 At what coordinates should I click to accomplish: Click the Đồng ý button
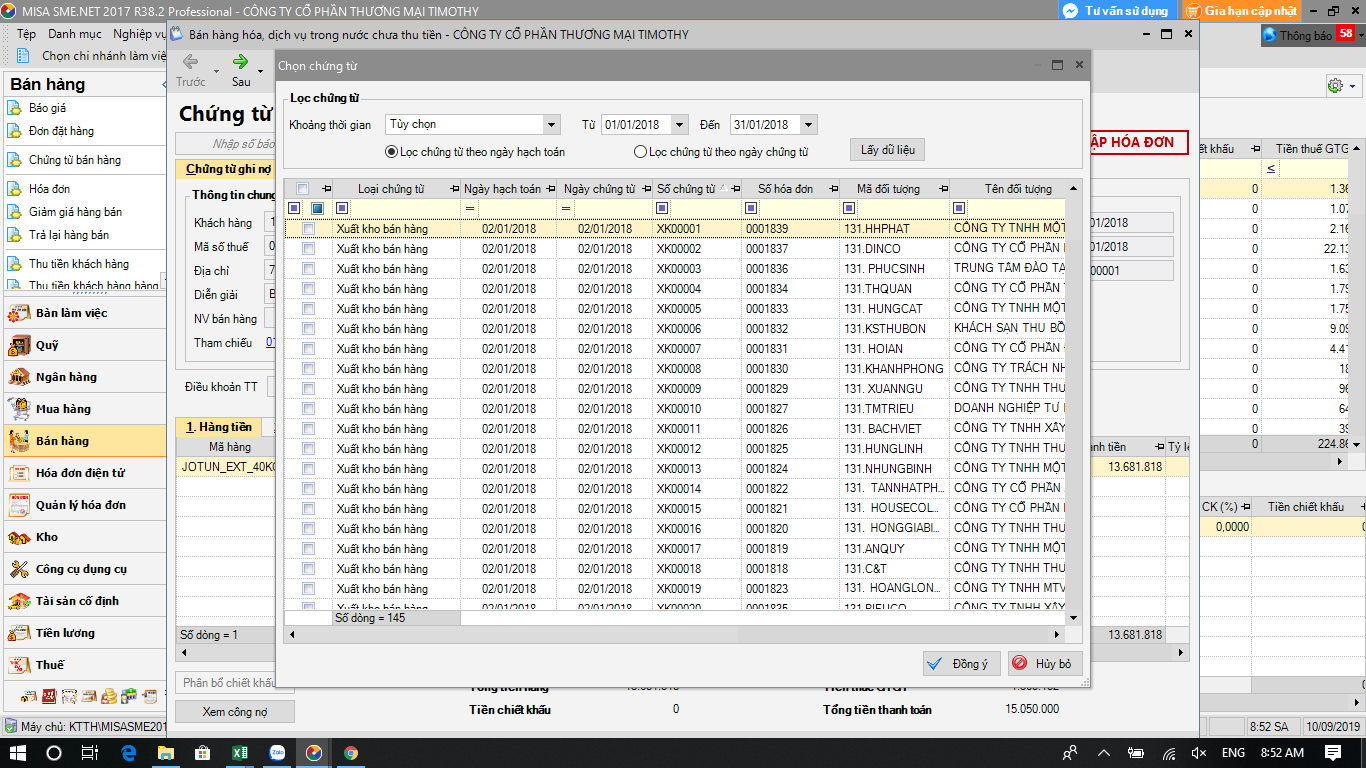(961, 664)
